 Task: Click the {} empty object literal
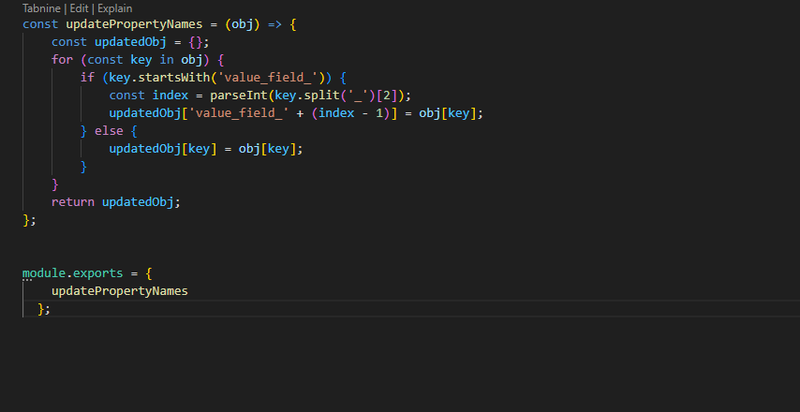pos(195,42)
